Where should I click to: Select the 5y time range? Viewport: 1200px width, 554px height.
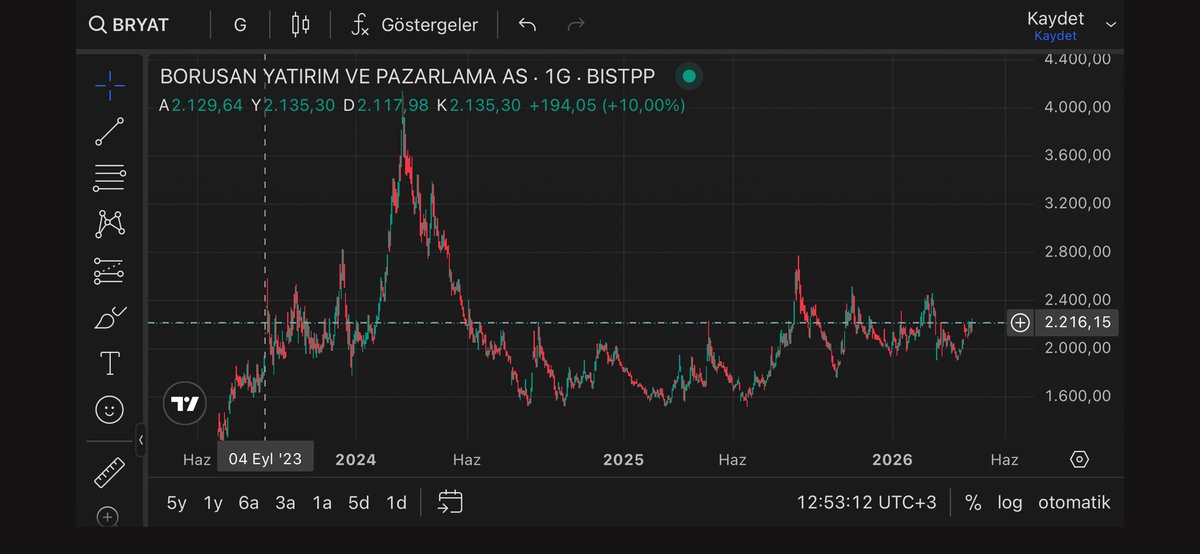click(176, 503)
